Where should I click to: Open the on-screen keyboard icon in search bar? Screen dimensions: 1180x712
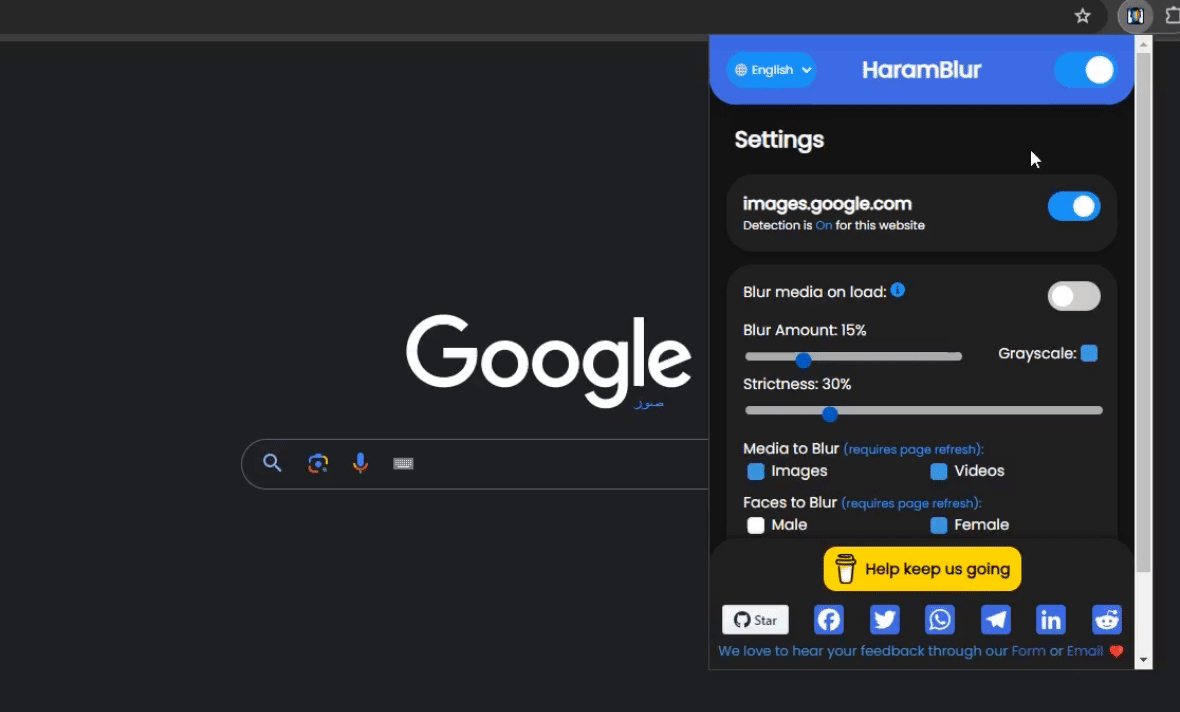point(403,464)
